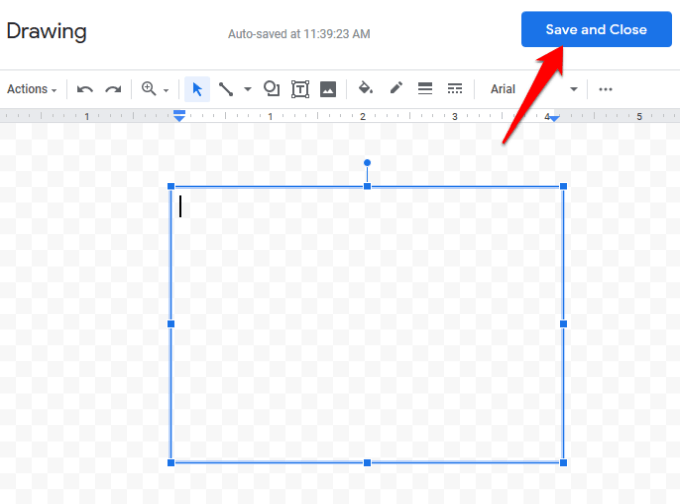Click the top-right resize handle
The image size is (680, 504).
(563, 187)
